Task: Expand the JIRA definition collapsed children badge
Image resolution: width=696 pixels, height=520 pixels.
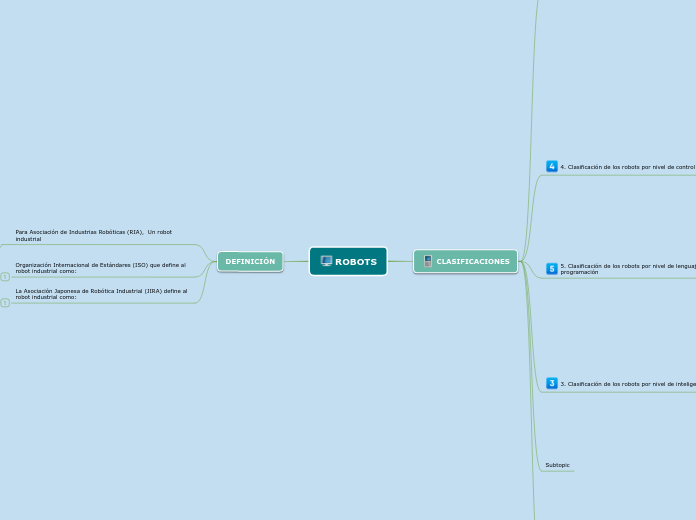Action: click(x=5, y=302)
